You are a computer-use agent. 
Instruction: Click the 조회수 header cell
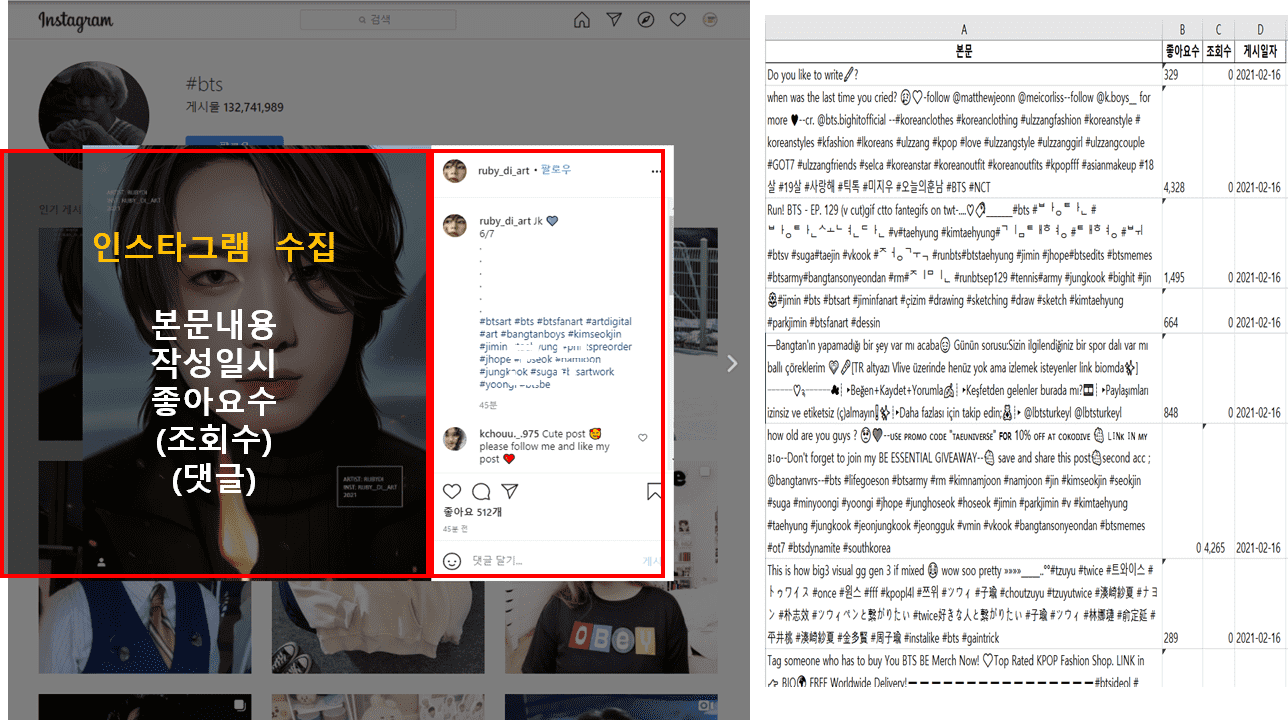[1218, 50]
